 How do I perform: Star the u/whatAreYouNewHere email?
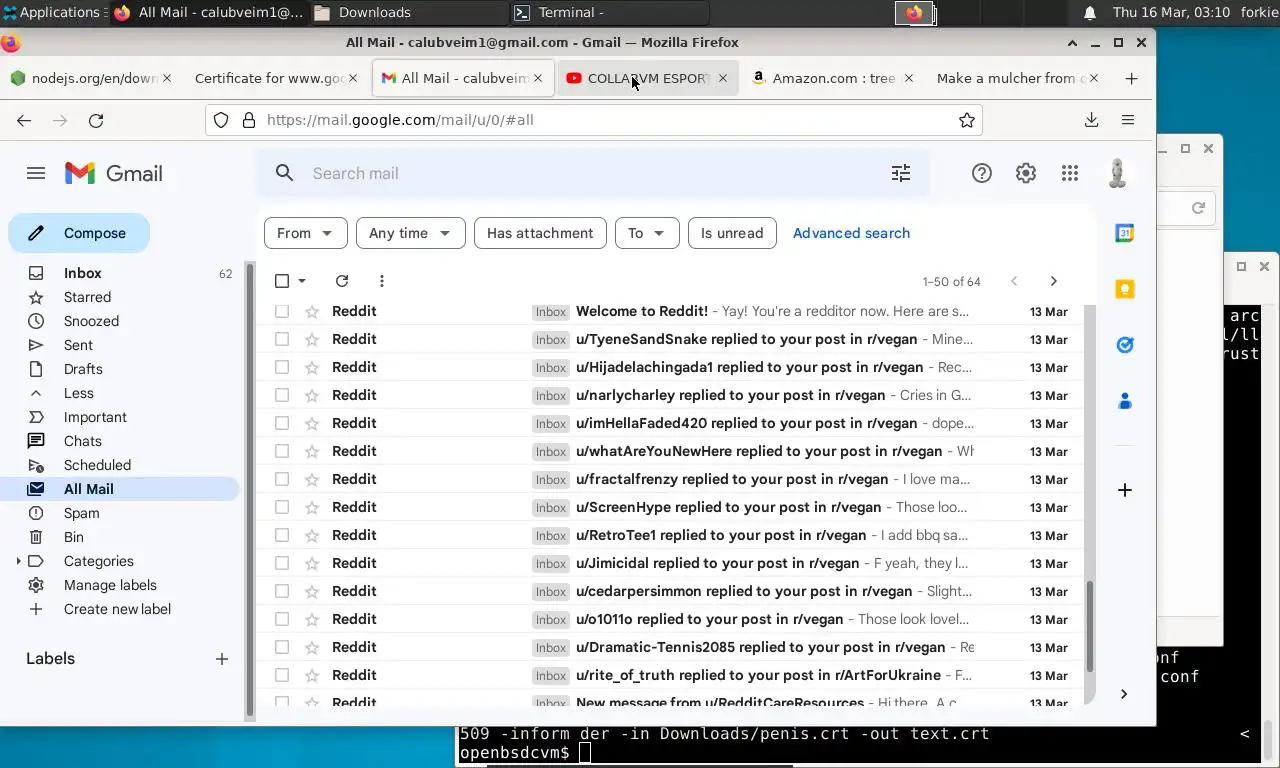[312, 451]
